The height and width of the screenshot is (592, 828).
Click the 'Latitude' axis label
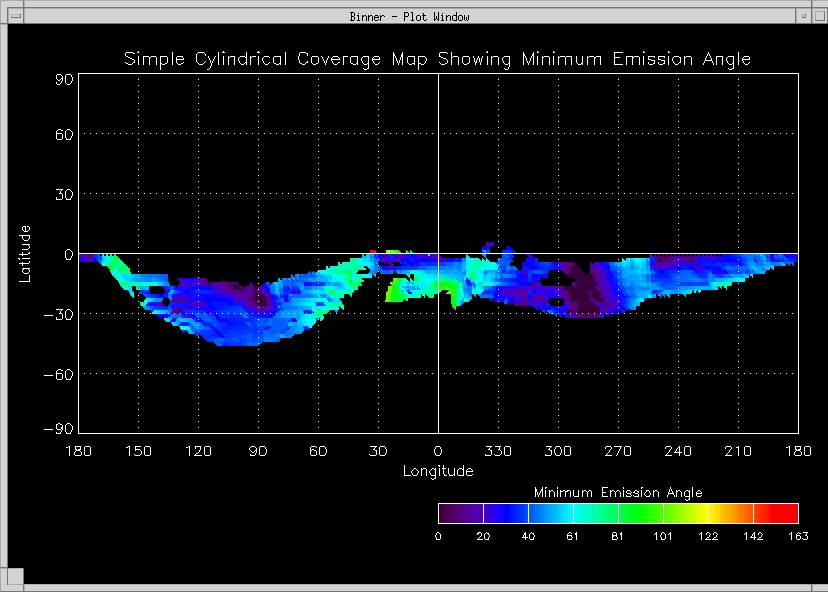point(26,253)
